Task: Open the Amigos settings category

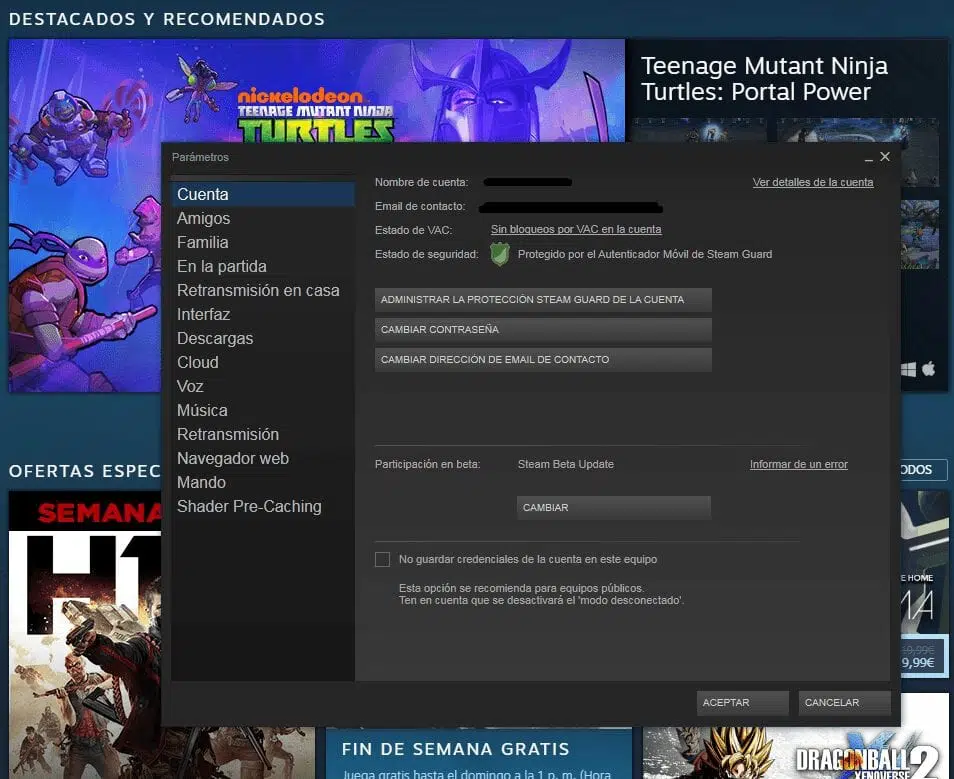Action: (x=203, y=218)
